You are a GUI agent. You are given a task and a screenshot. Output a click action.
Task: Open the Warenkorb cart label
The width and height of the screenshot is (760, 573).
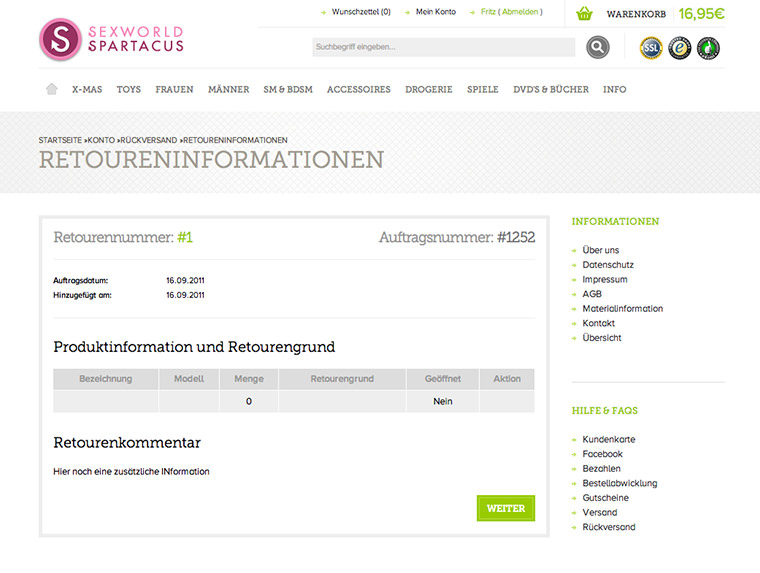click(636, 14)
